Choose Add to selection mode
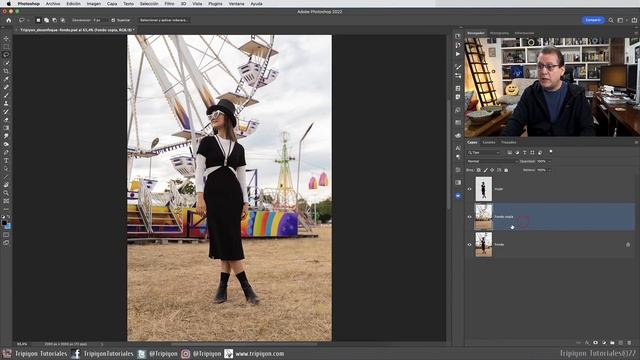The width and height of the screenshot is (640, 360). point(47,20)
